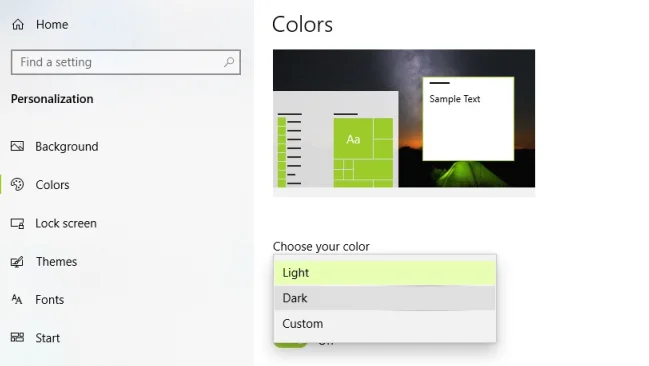649x366 pixels.
Task: Click the Start tiles icon
Action: pyautogui.click(x=17, y=337)
